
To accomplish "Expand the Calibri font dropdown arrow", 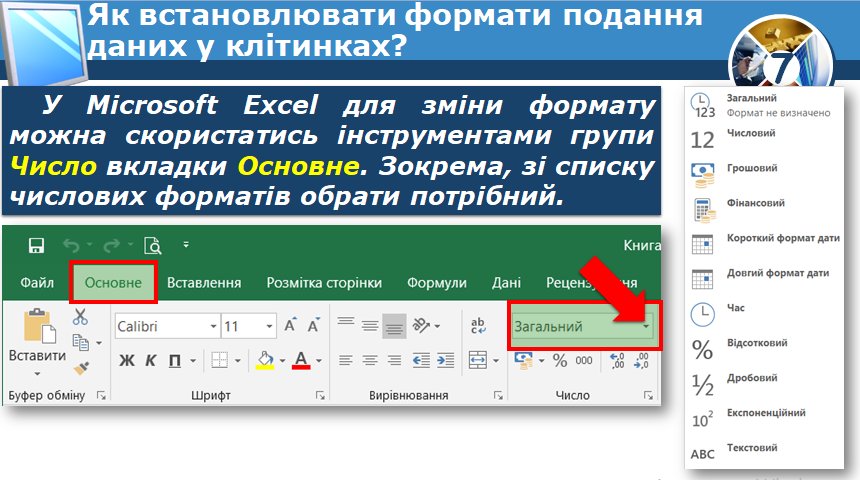I will 214,326.
